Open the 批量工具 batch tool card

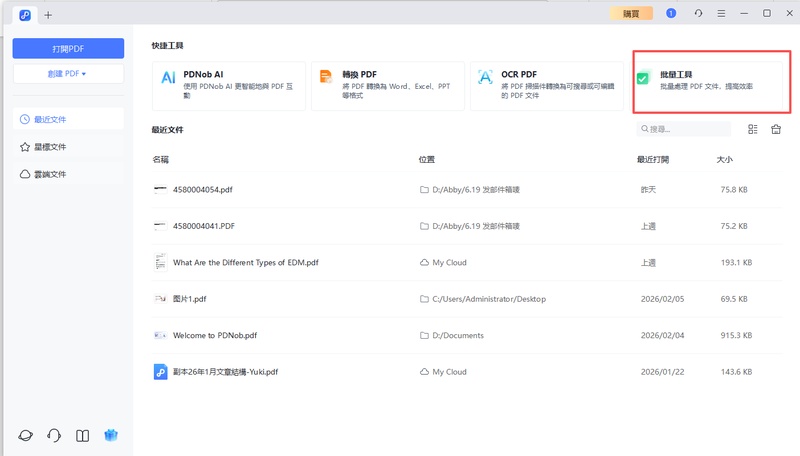click(709, 81)
